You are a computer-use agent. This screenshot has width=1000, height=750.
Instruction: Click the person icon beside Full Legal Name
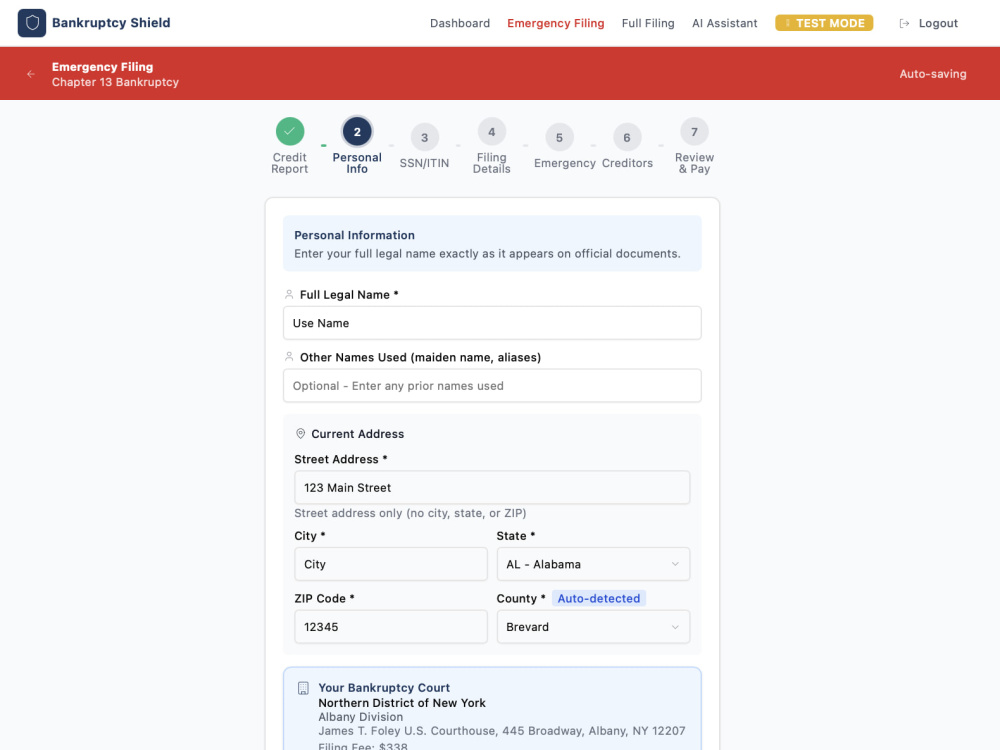289,295
